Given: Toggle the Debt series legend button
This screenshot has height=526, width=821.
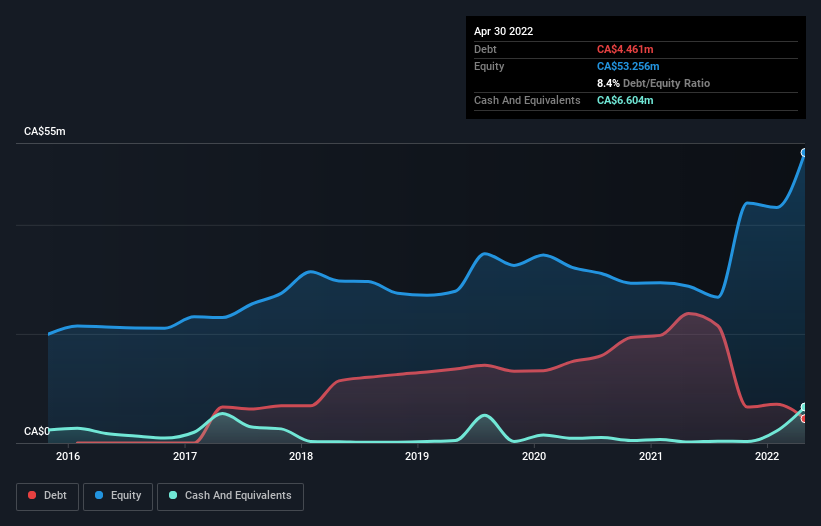Looking at the screenshot, I should coord(47,496).
